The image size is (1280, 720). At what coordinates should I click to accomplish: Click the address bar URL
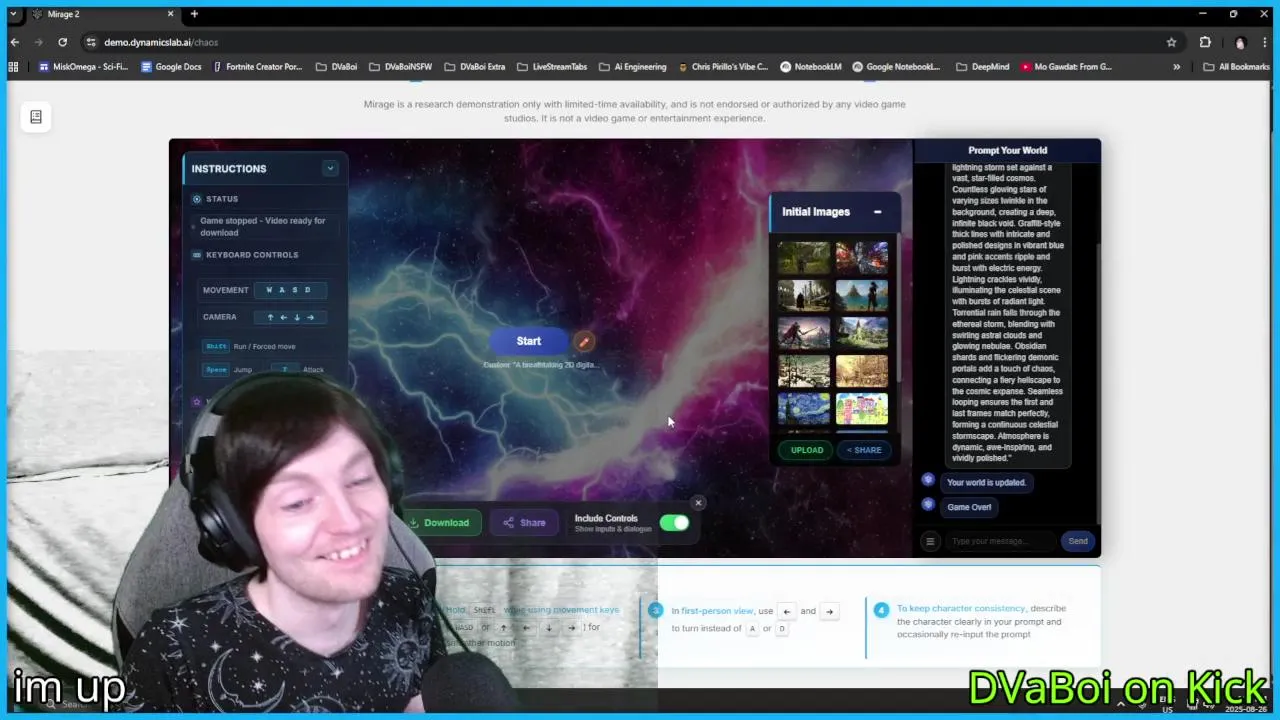point(161,42)
